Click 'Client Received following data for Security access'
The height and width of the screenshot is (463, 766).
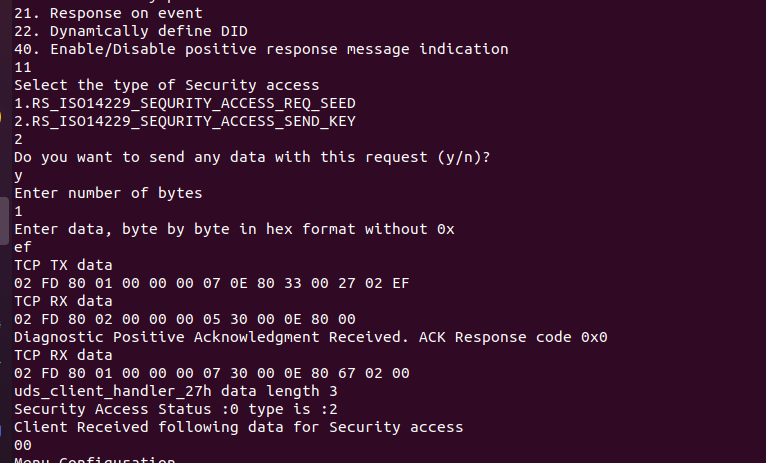238,427
